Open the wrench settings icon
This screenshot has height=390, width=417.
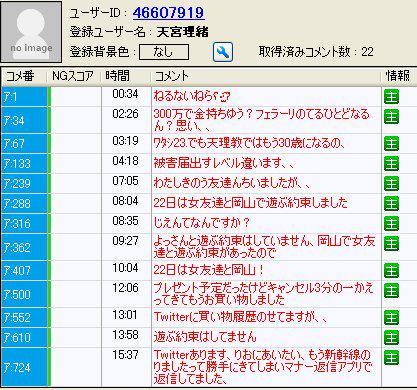click(x=223, y=52)
